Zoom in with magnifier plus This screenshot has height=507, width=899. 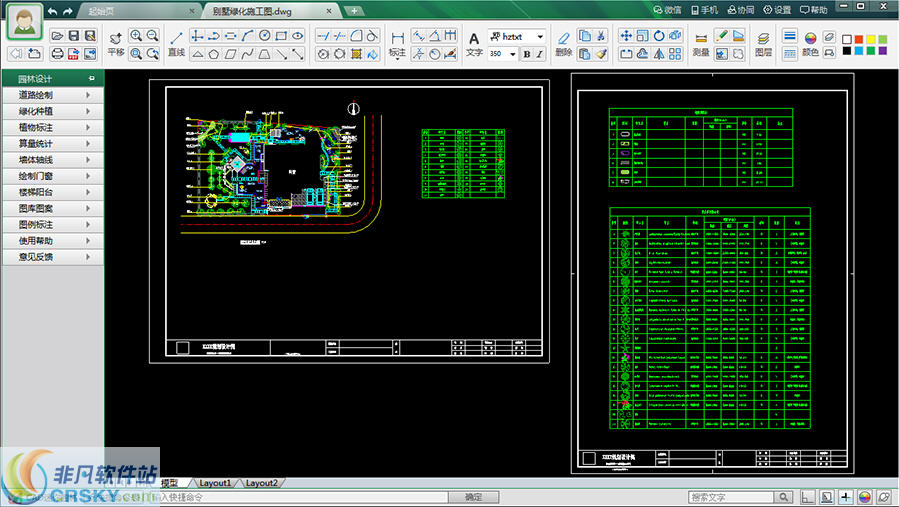click(x=136, y=36)
